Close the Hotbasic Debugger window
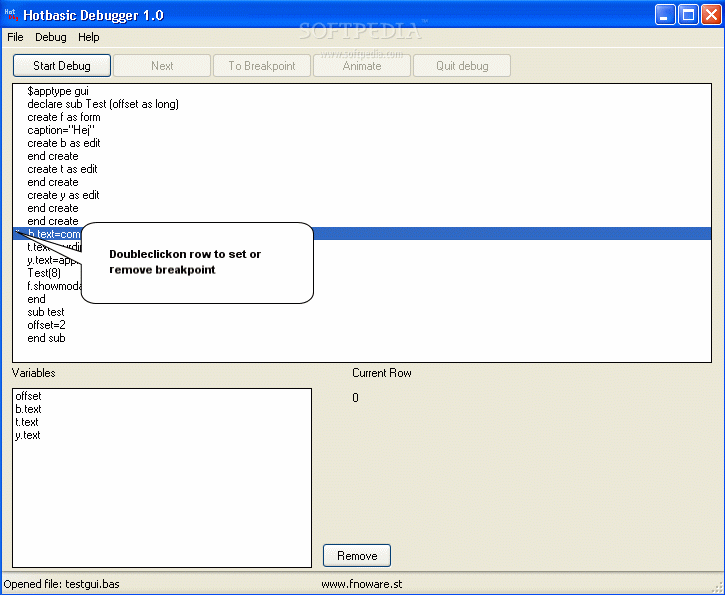725x596 pixels. [711, 15]
